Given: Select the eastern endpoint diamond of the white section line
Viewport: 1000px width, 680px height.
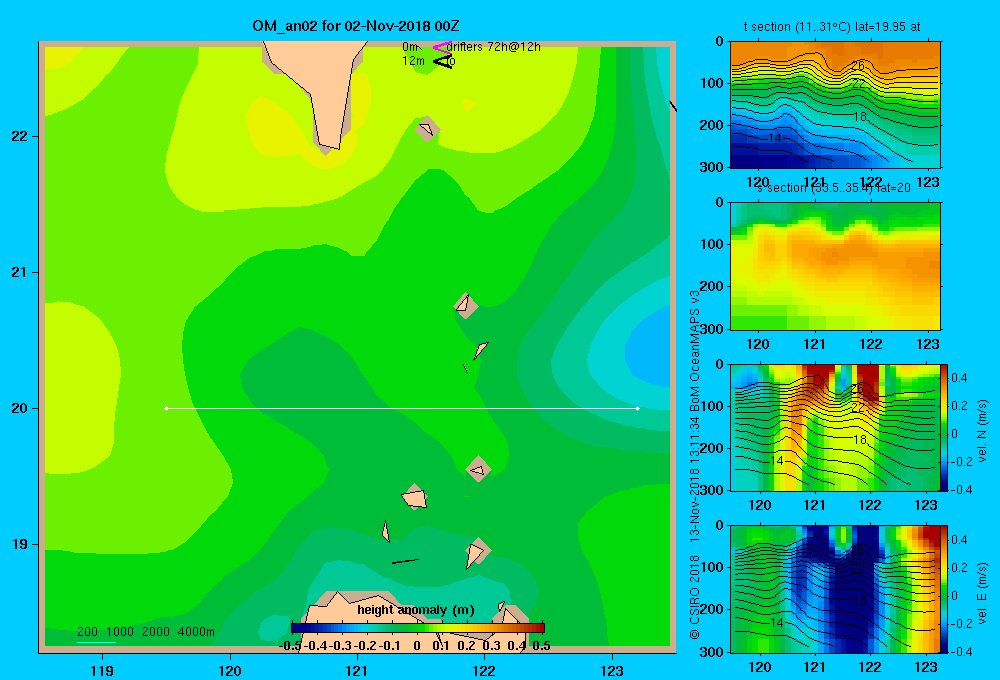Looking at the screenshot, I should pyautogui.click(x=638, y=408).
